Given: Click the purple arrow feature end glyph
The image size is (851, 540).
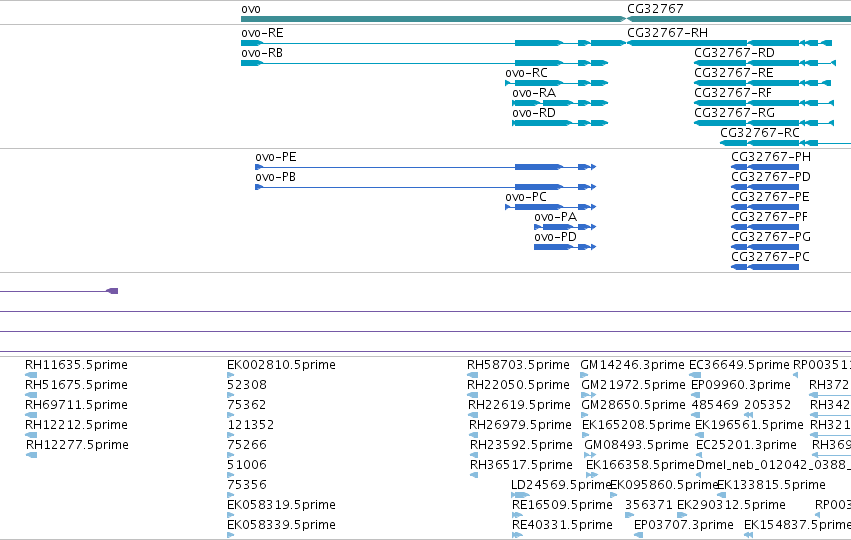Looking at the screenshot, I should coord(112,291).
